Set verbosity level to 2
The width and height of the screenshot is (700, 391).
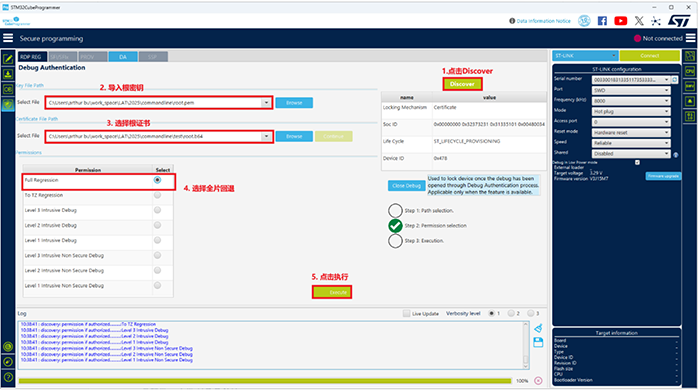[511, 313]
